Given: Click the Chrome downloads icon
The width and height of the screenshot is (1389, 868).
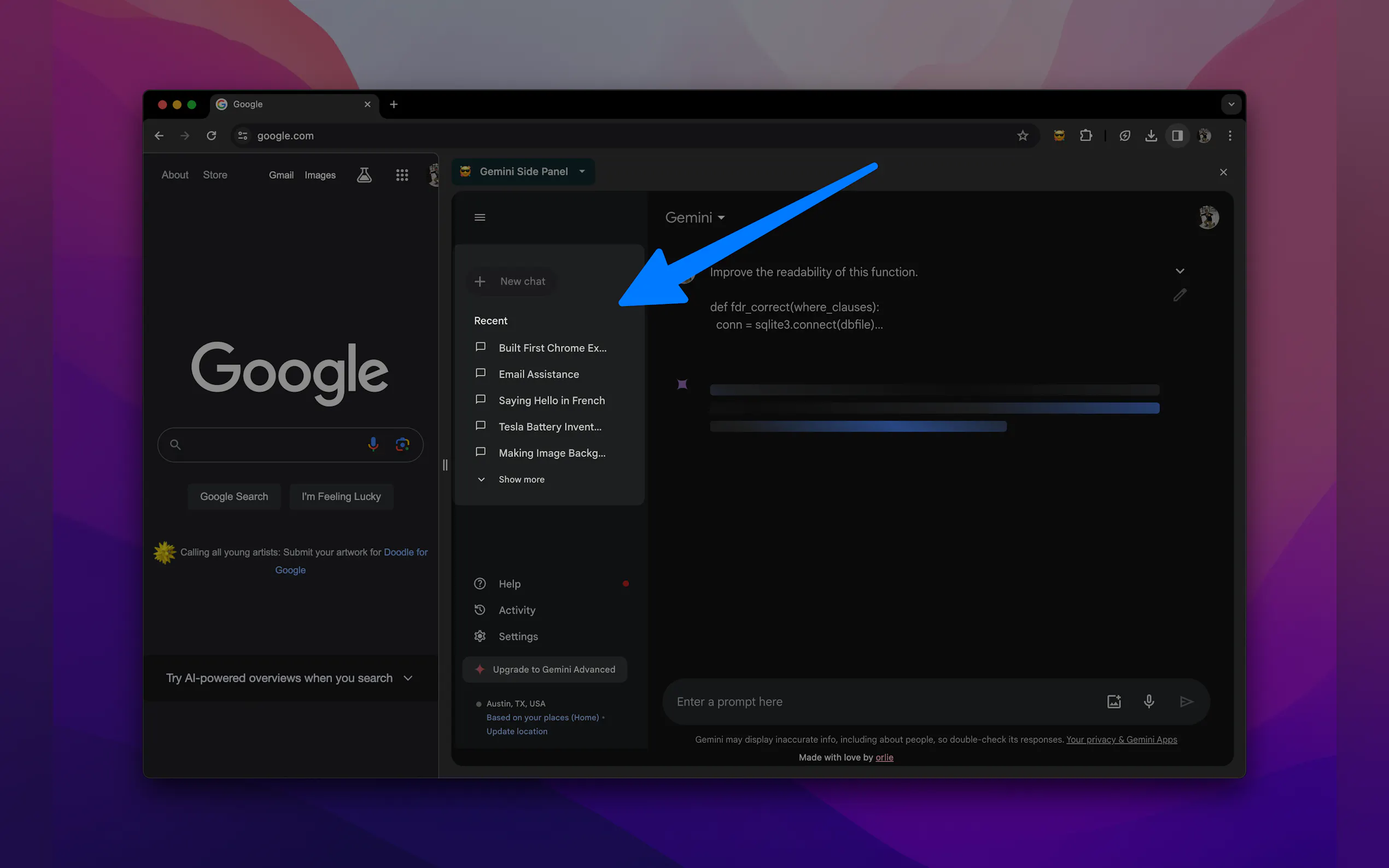Looking at the screenshot, I should click(x=1151, y=136).
